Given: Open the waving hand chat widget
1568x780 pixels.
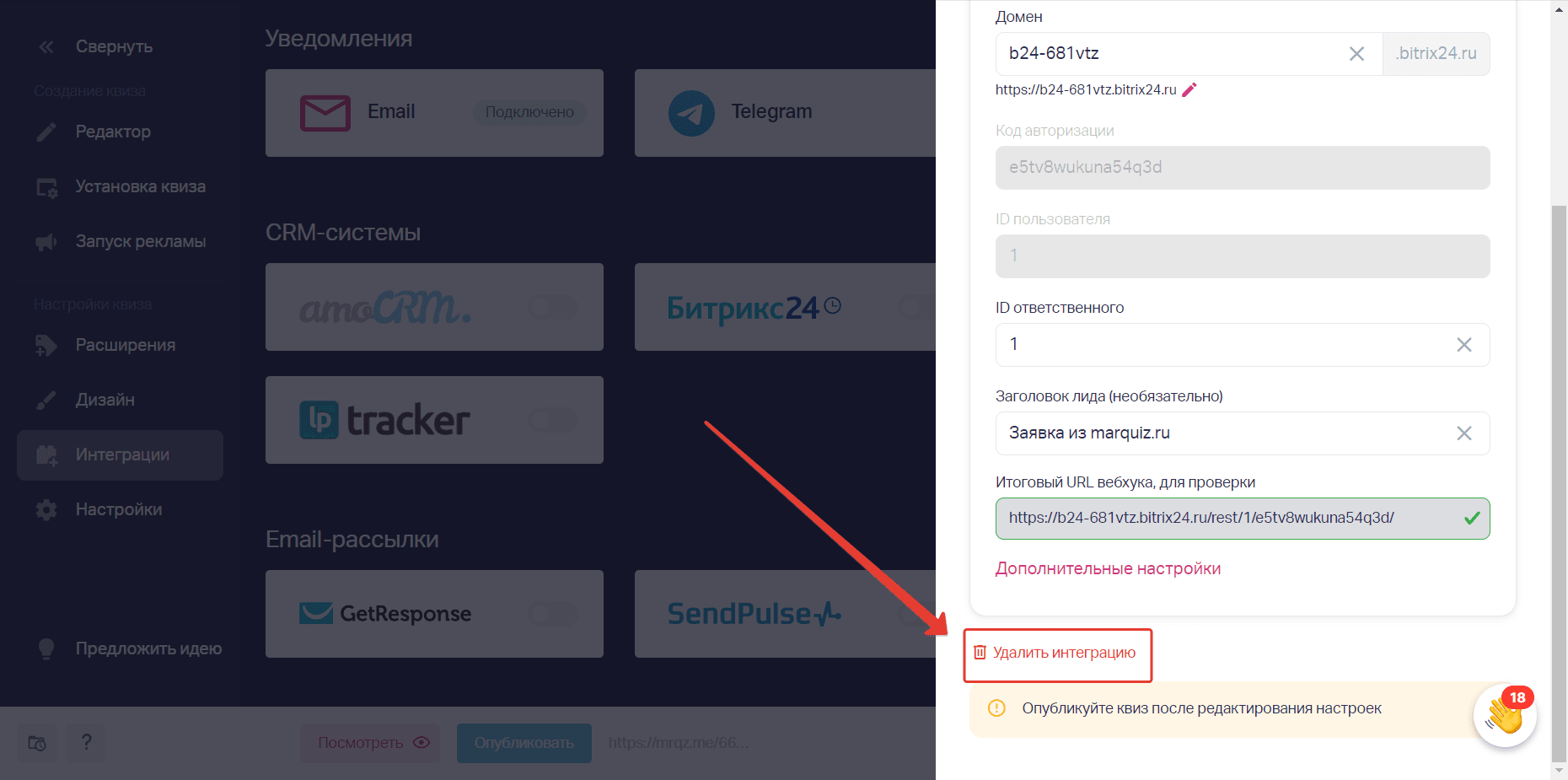Looking at the screenshot, I should point(1505,716).
